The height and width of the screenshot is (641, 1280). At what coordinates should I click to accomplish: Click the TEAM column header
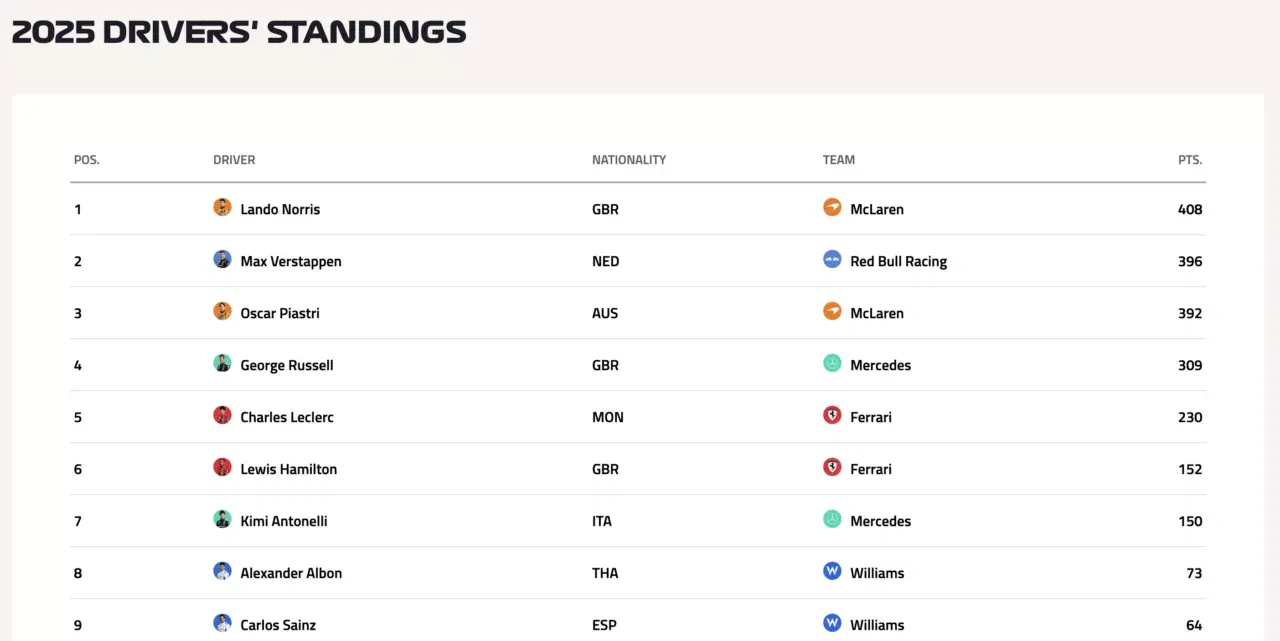pos(839,160)
